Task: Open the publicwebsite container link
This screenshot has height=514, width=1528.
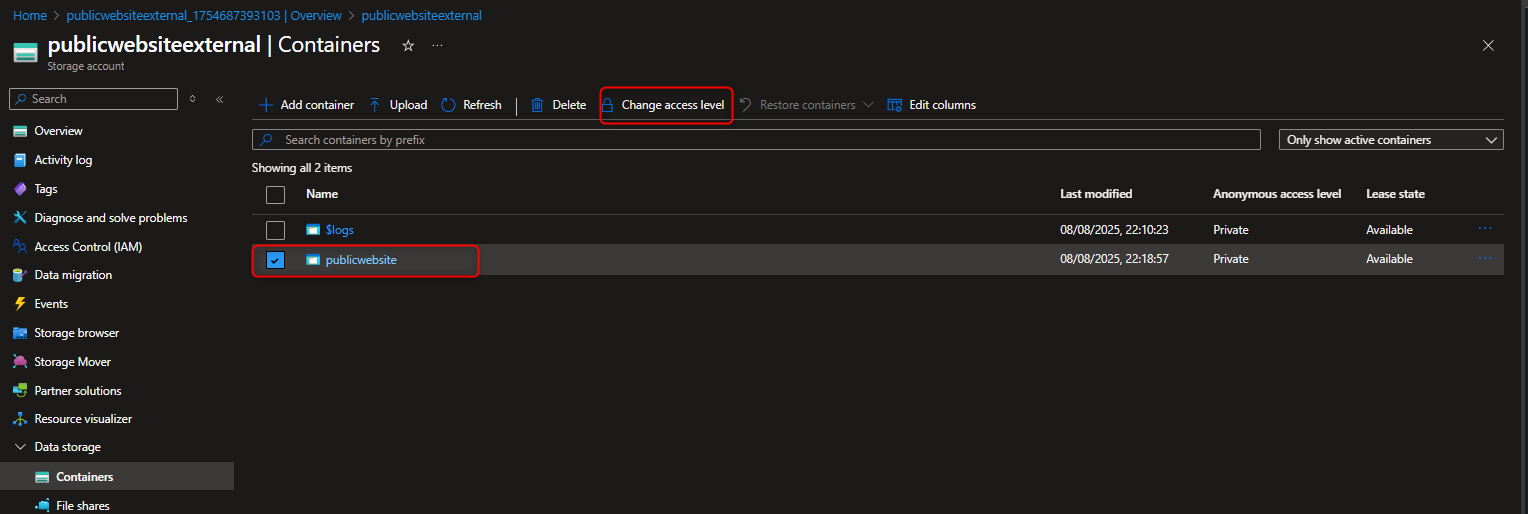Action: pos(361,260)
